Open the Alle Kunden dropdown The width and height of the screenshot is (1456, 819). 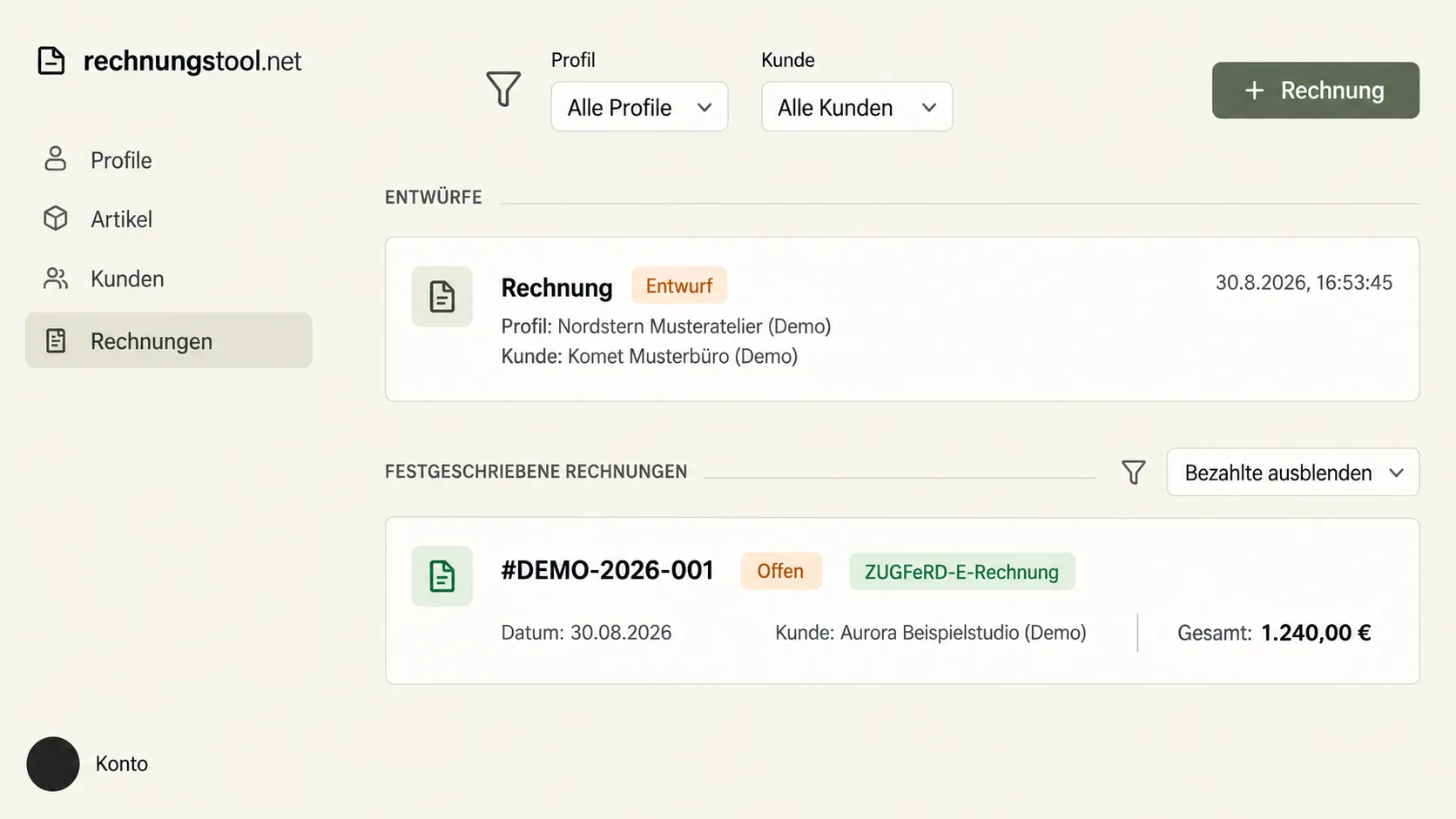click(857, 106)
